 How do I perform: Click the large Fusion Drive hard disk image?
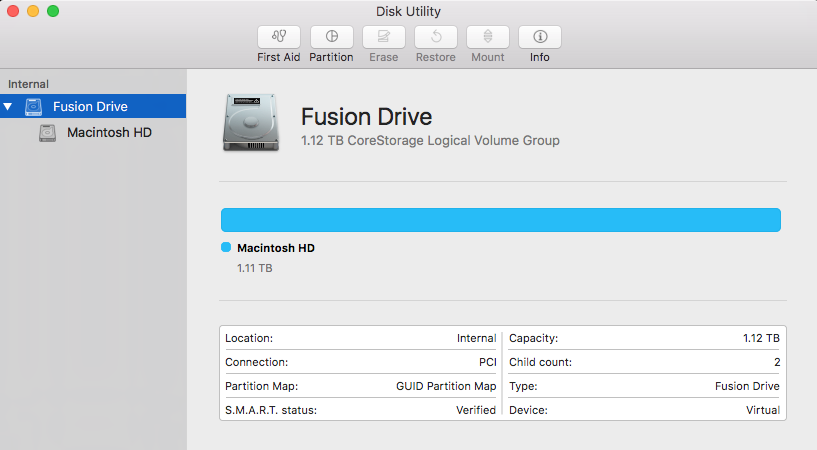(251, 123)
